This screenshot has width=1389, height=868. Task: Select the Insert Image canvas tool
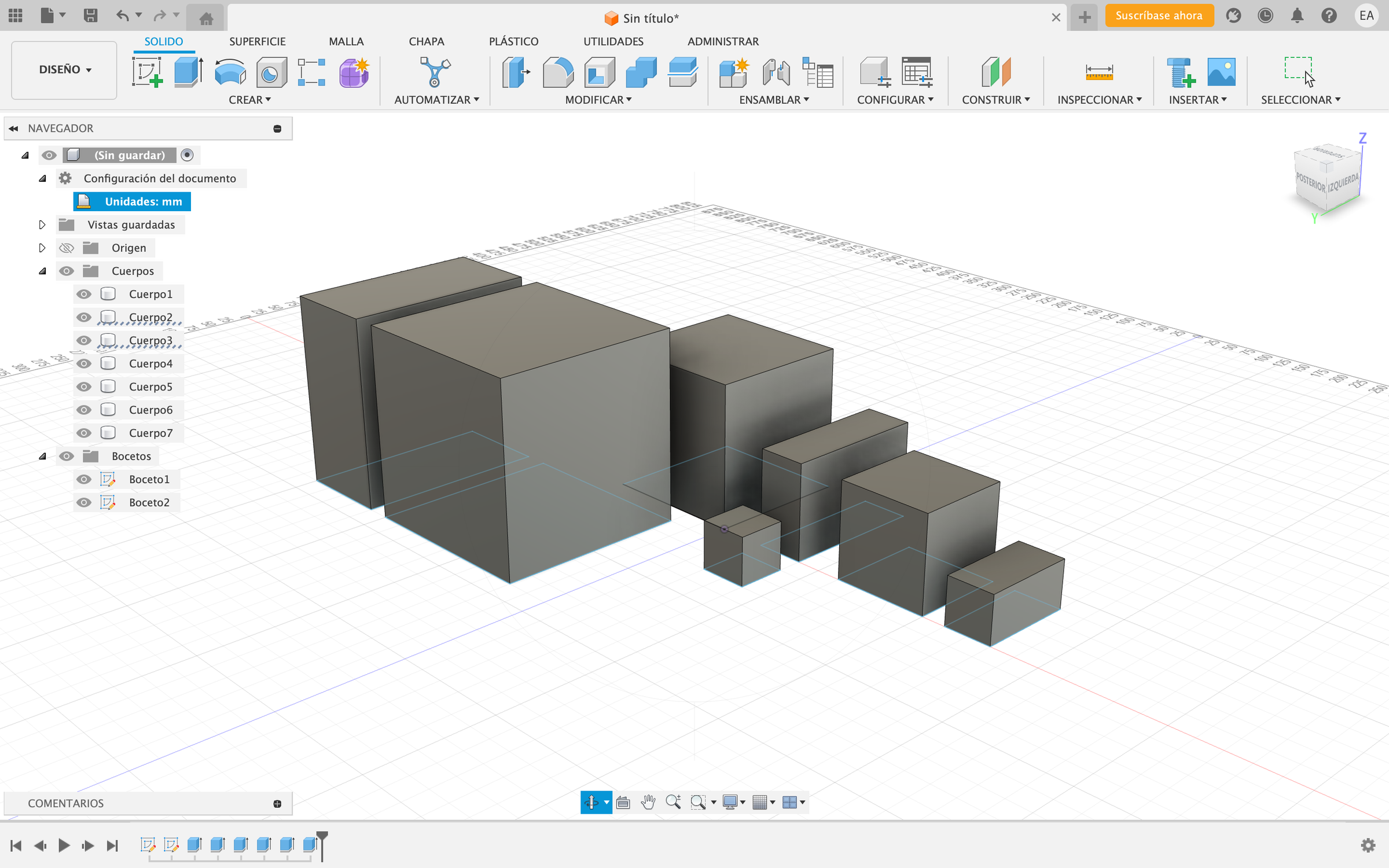[1221, 72]
